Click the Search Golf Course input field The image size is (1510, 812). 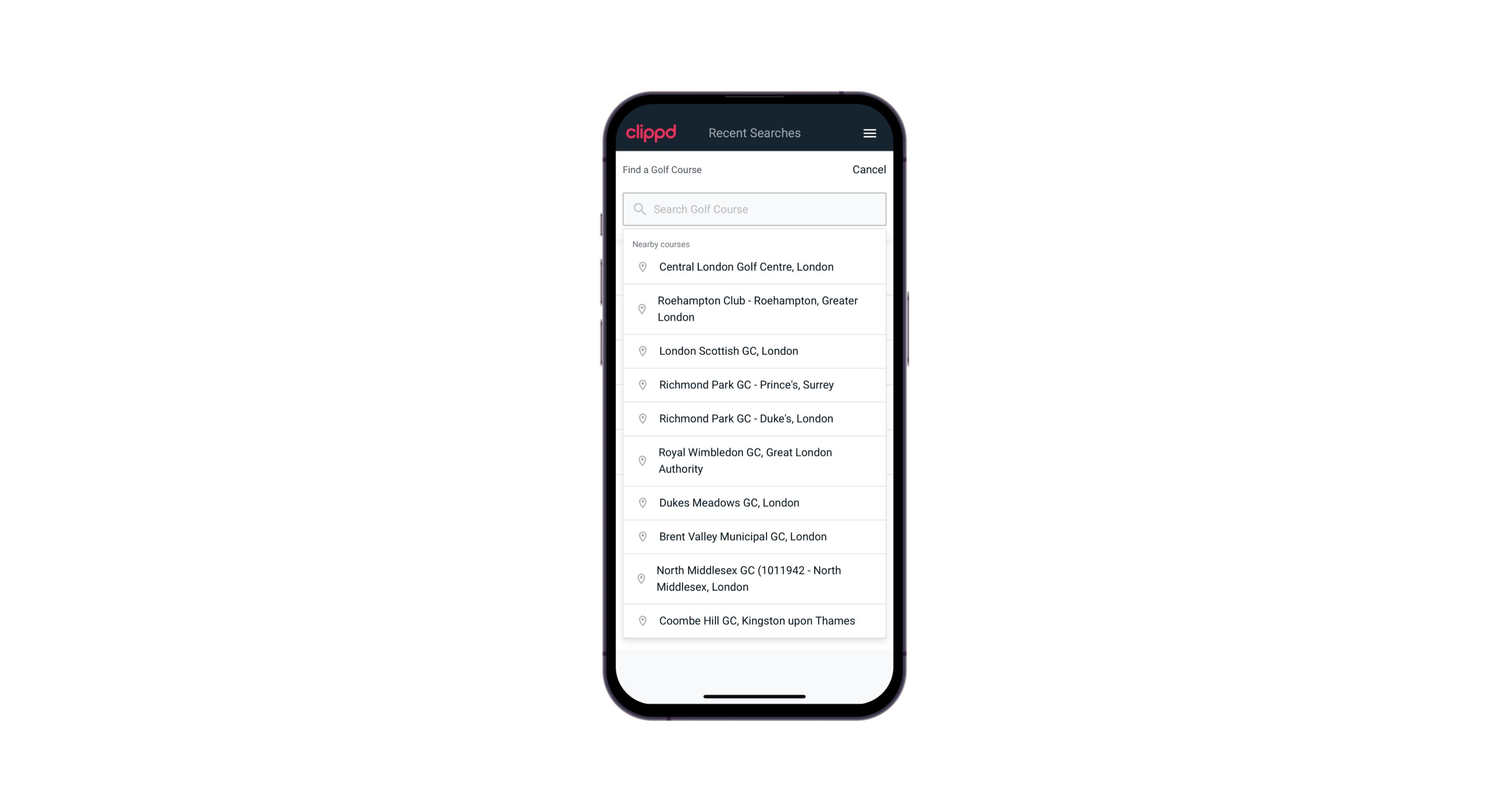tap(755, 209)
